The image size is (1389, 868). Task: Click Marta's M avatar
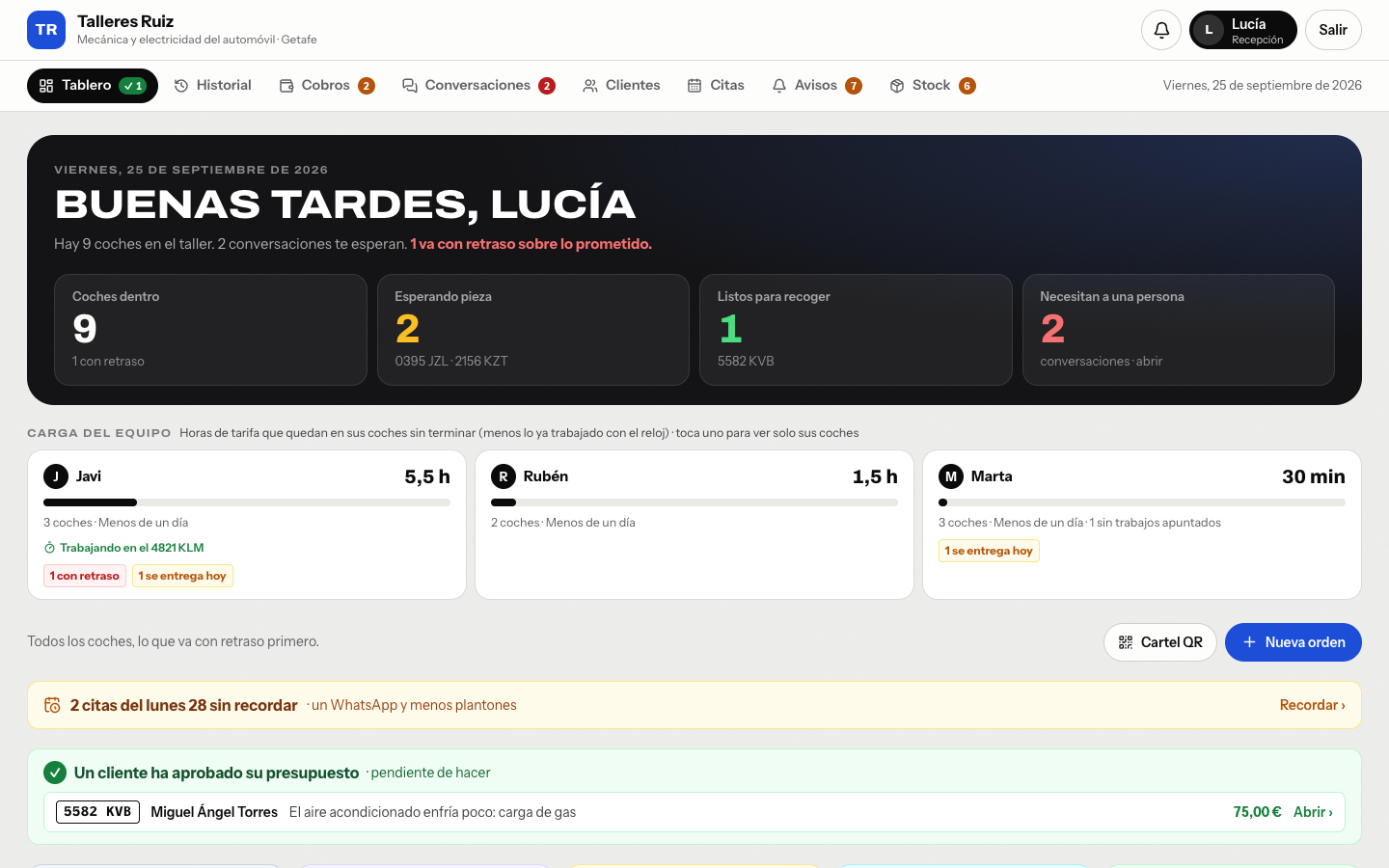click(x=951, y=476)
